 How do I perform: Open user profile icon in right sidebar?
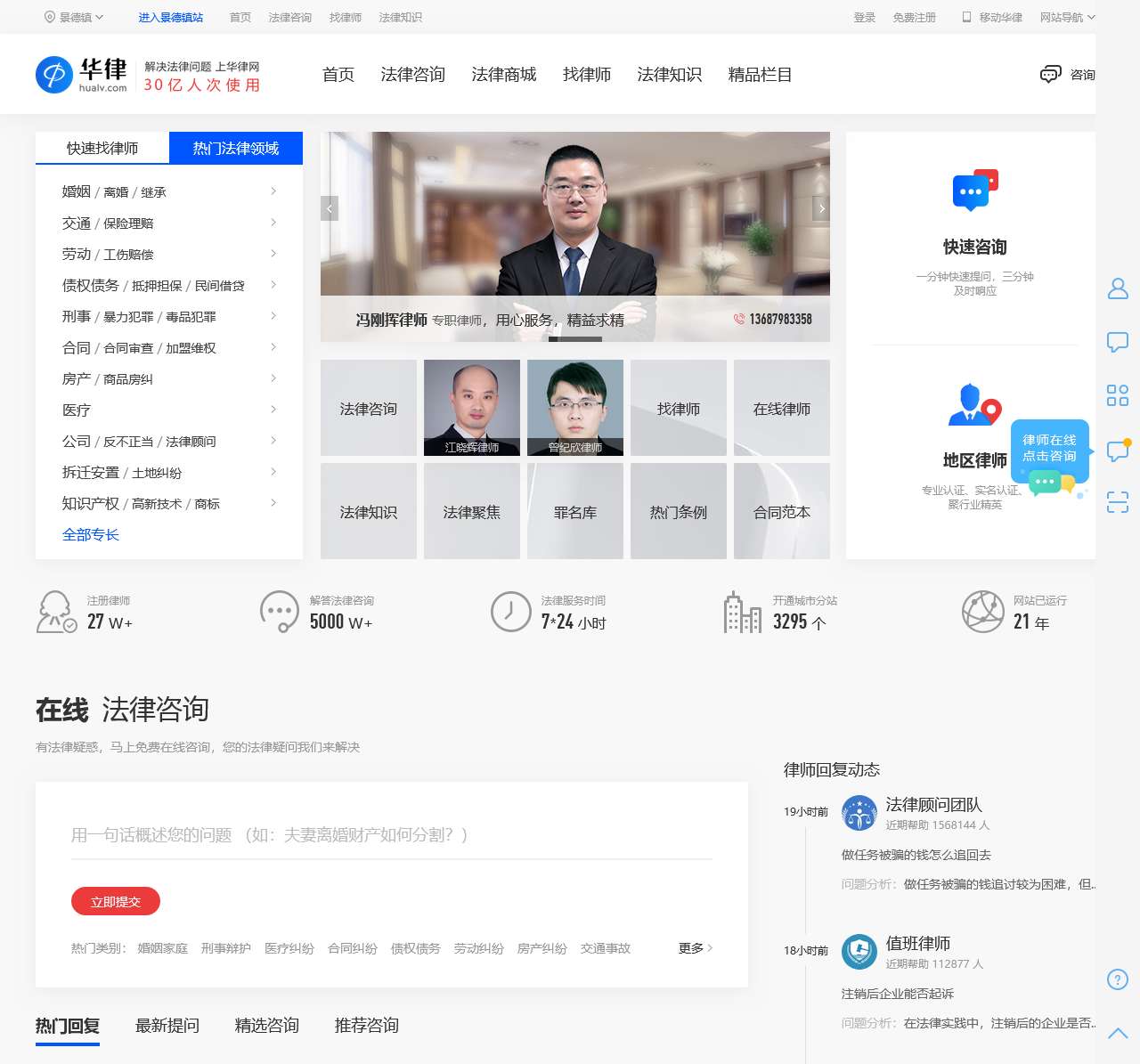pos(1118,288)
